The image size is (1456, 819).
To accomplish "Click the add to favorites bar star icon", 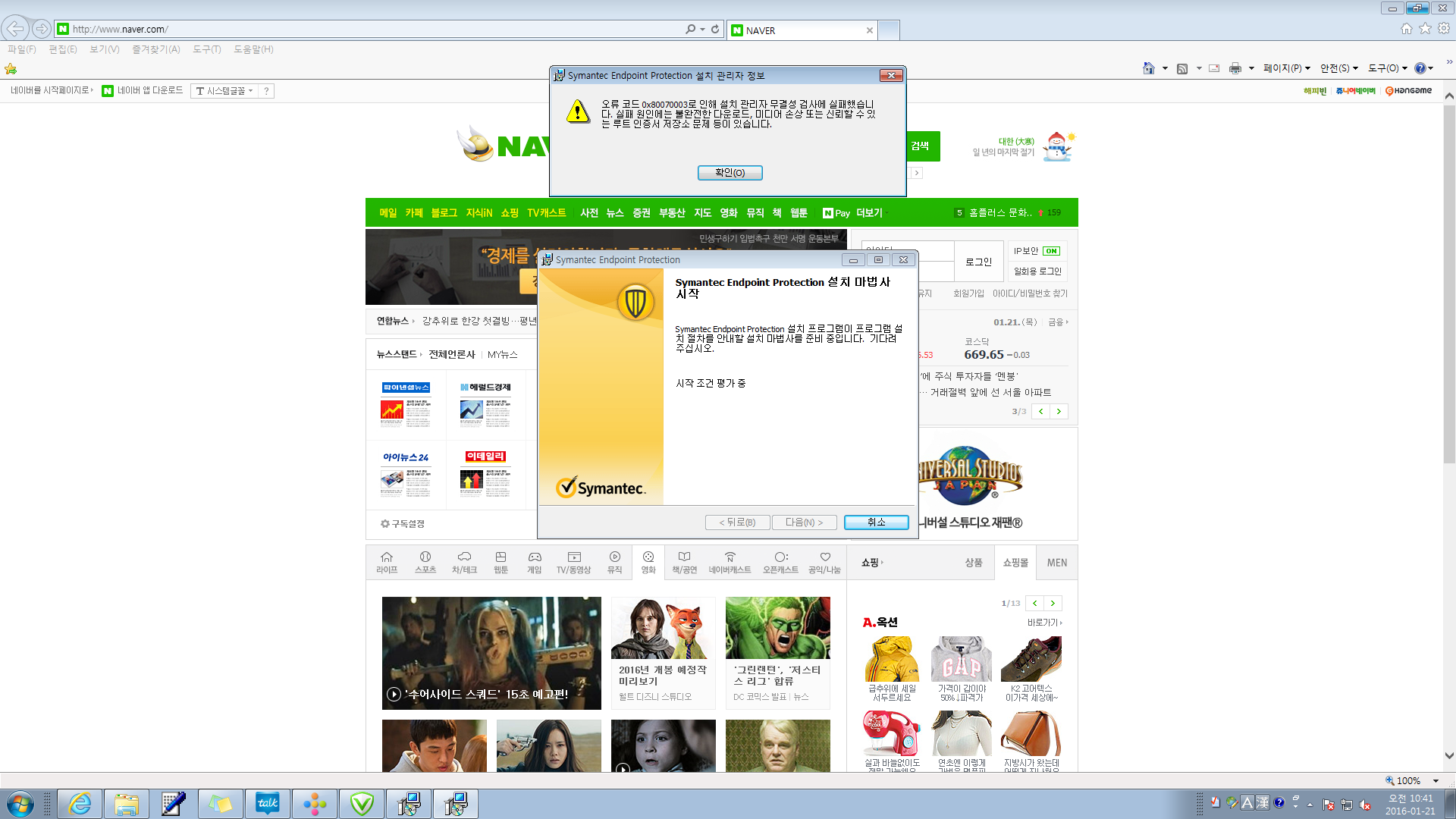I will pyautogui.click(x=11, y=69).
